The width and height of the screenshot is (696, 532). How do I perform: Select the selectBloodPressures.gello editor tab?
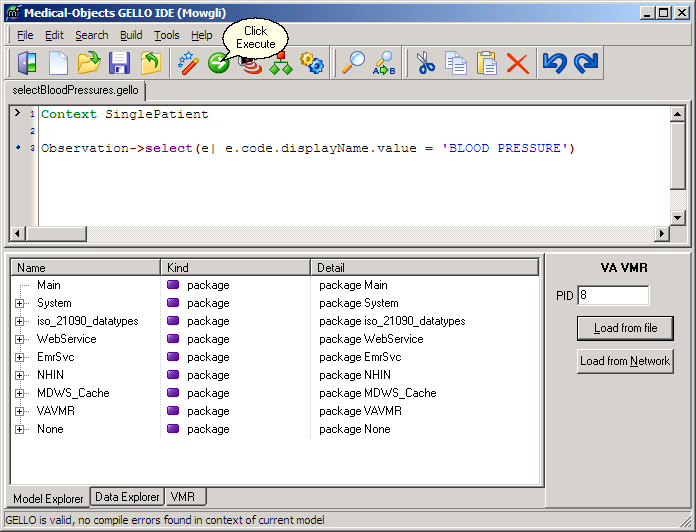(75, 90)
